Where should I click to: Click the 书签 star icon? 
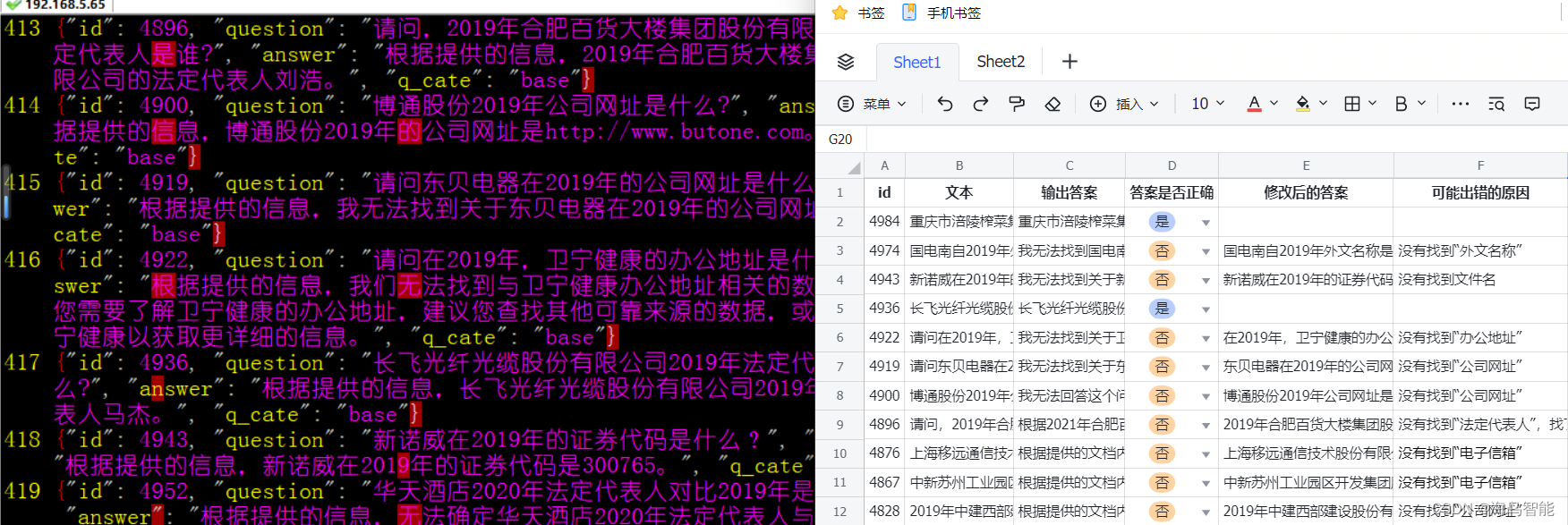click(839, 13)
